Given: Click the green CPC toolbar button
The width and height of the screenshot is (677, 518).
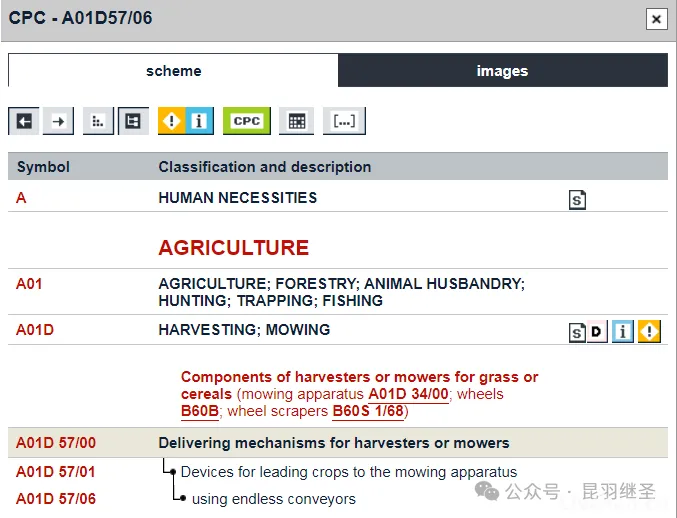Looking at the screenshot, I should point(246,121).
